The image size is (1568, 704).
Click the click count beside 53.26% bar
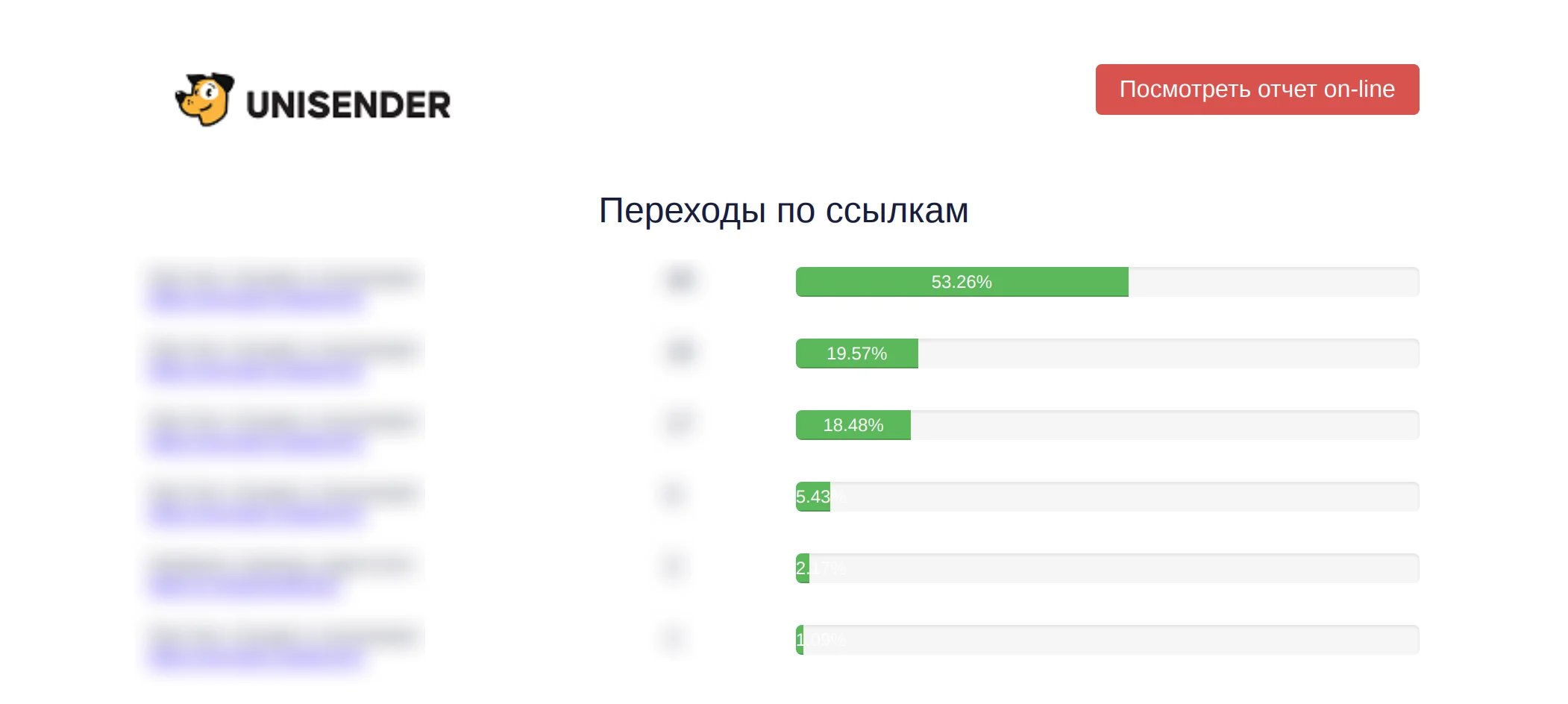(x=680, y=279)
